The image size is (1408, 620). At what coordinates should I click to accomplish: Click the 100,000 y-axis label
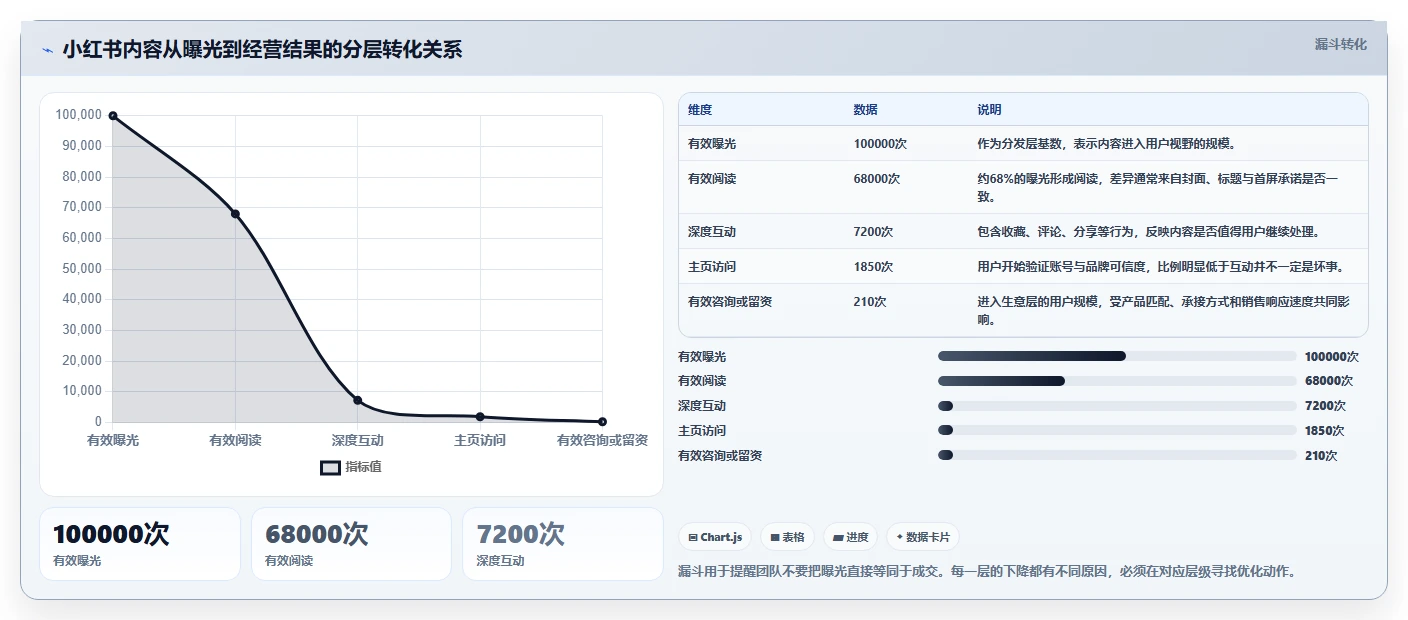pos(78,115)
